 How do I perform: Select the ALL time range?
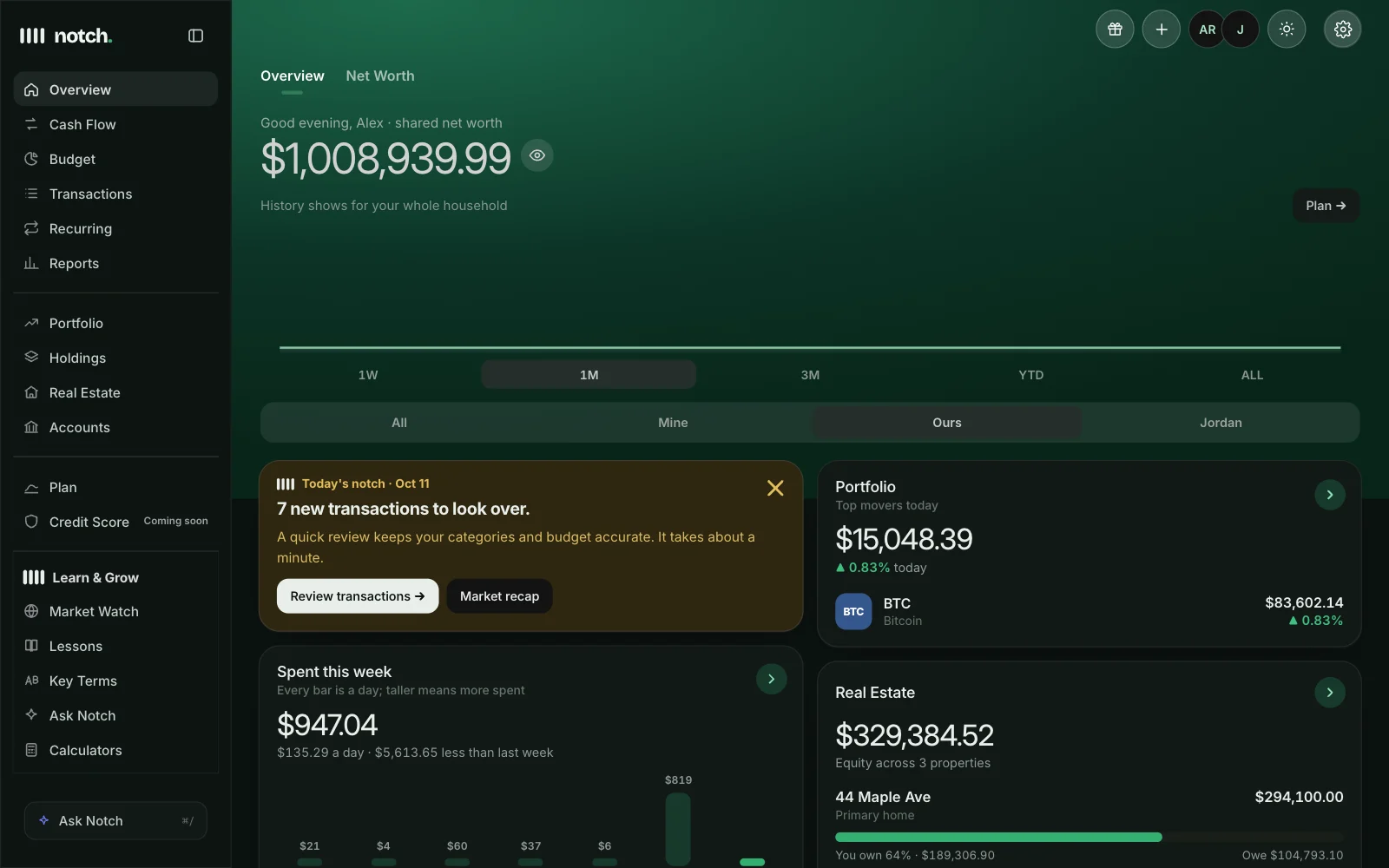pos(1252,375)
